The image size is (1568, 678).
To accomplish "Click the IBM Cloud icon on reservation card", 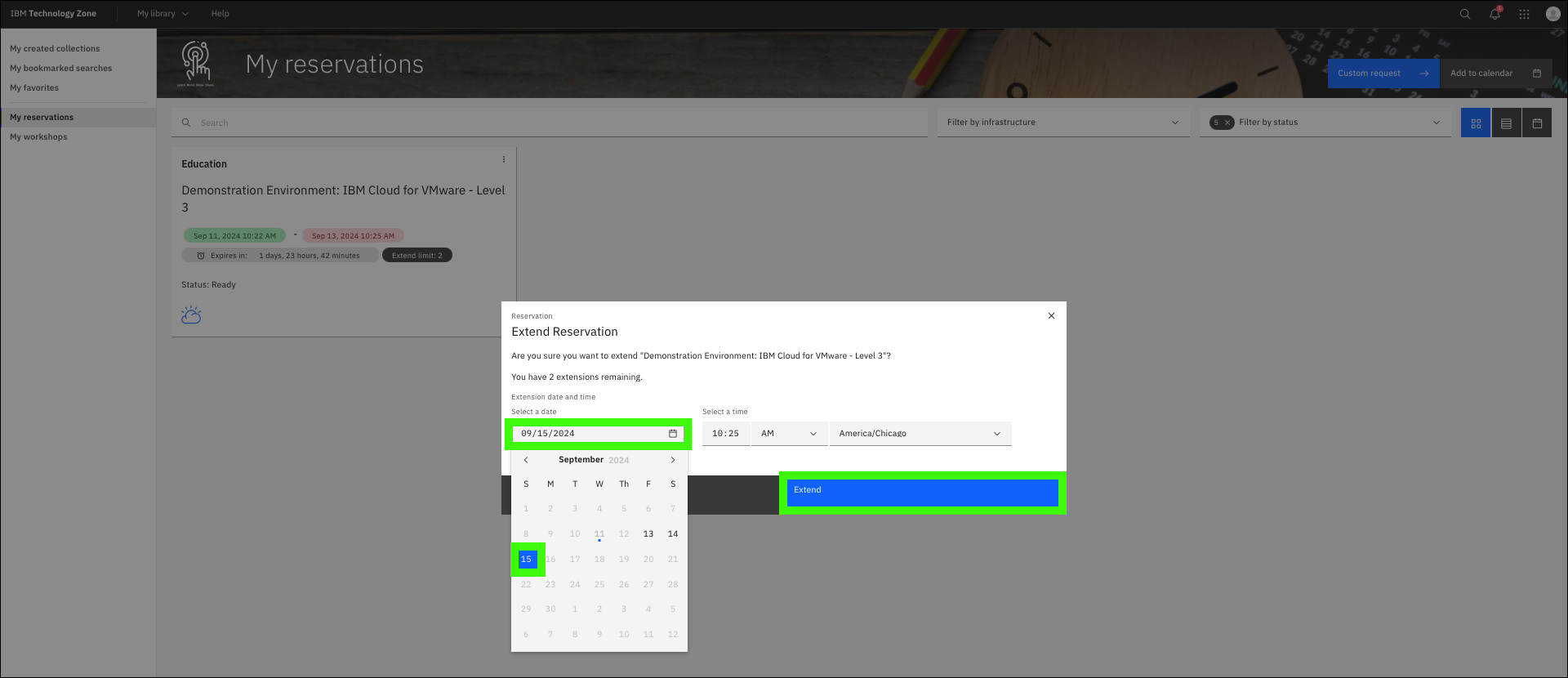I will pos(191,314).
